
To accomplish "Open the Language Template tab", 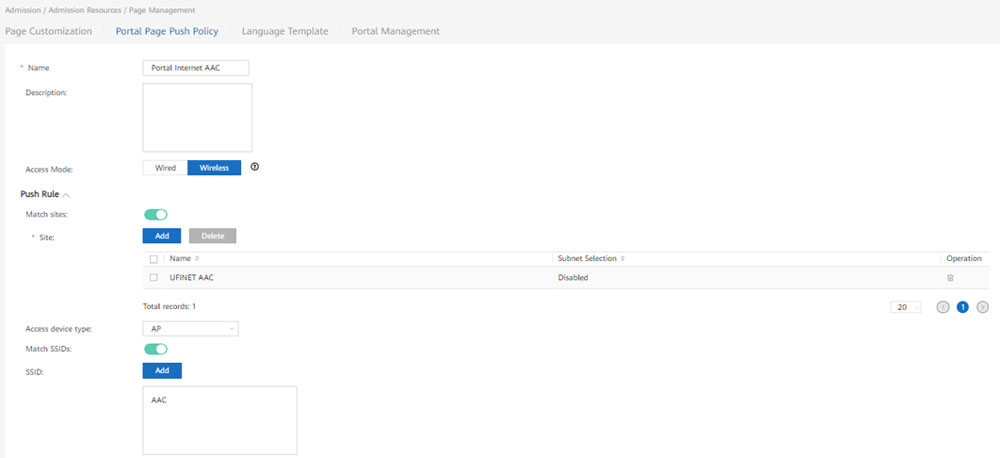I will [285, 31].
